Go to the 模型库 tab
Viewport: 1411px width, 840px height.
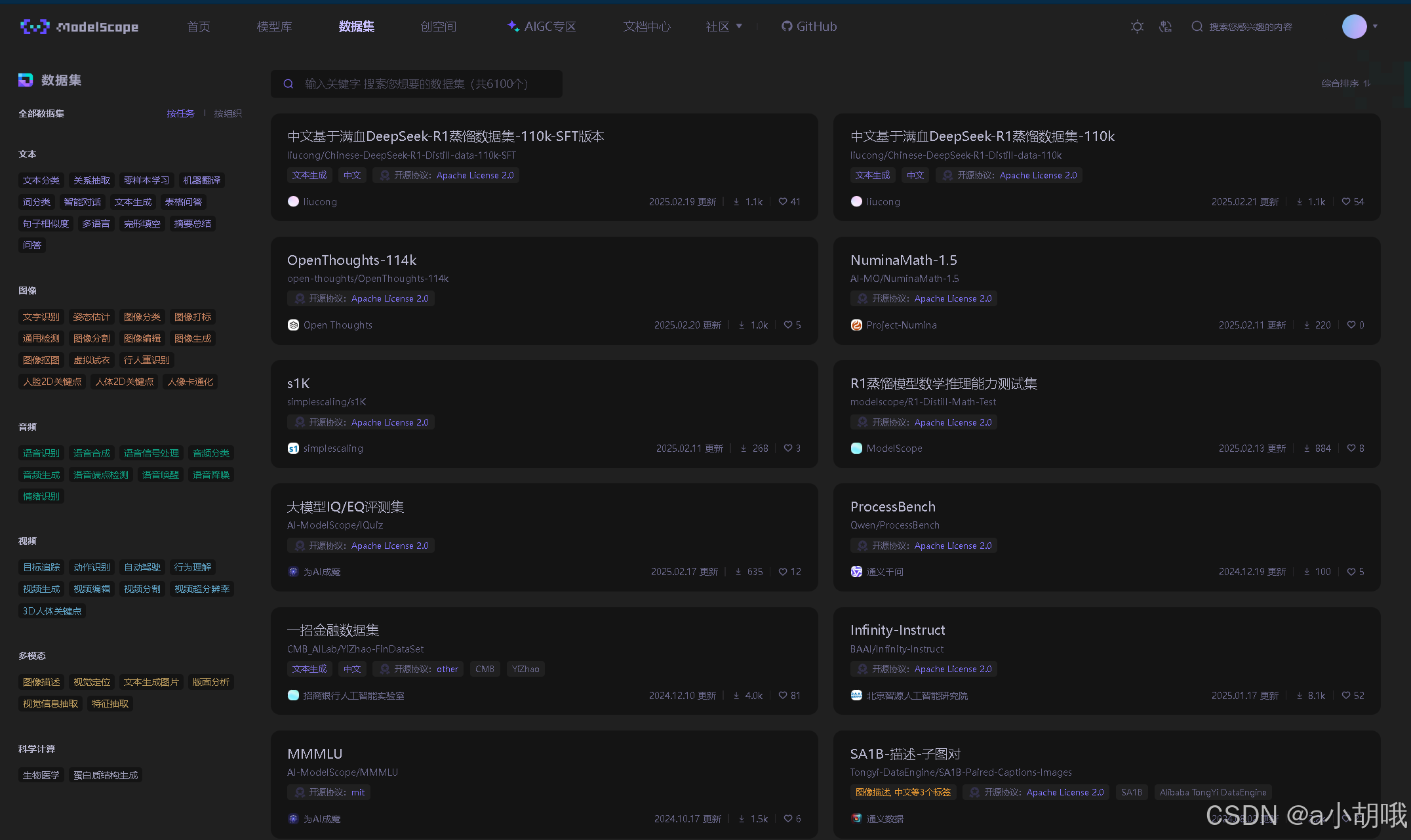274,27
